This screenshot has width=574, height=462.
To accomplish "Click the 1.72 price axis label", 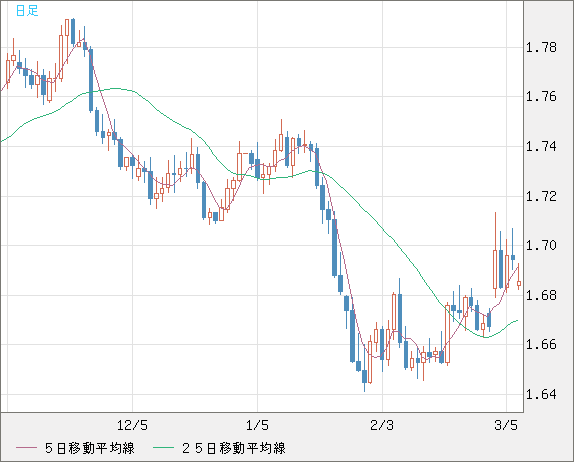I will (541, 196).
